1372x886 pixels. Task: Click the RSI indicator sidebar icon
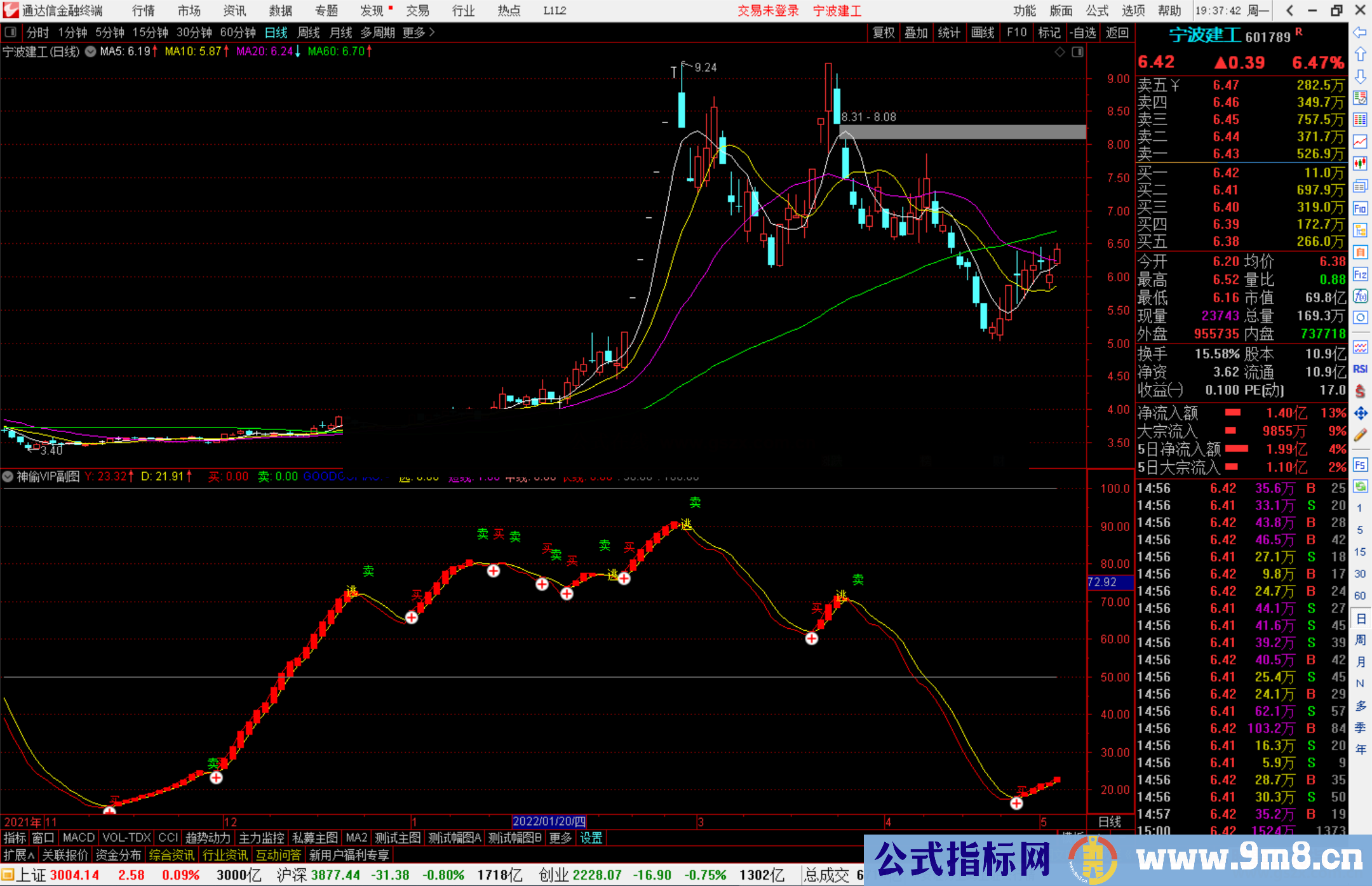(x=1360, y=369)
